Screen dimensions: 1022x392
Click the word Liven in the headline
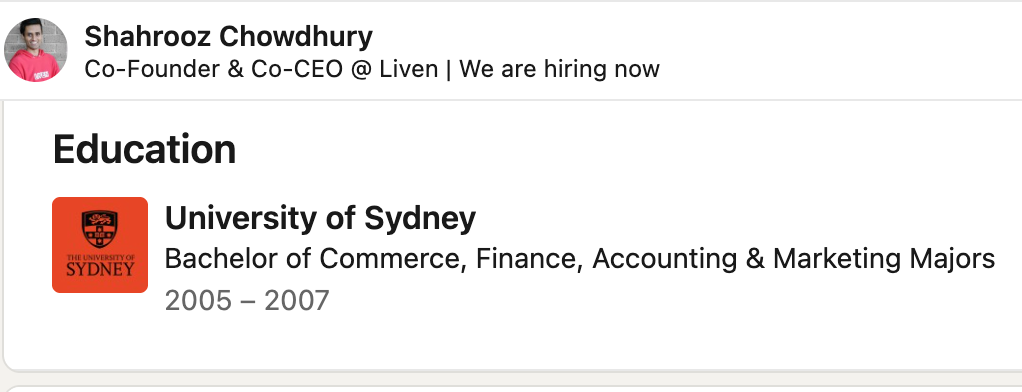tap(409, 69)
